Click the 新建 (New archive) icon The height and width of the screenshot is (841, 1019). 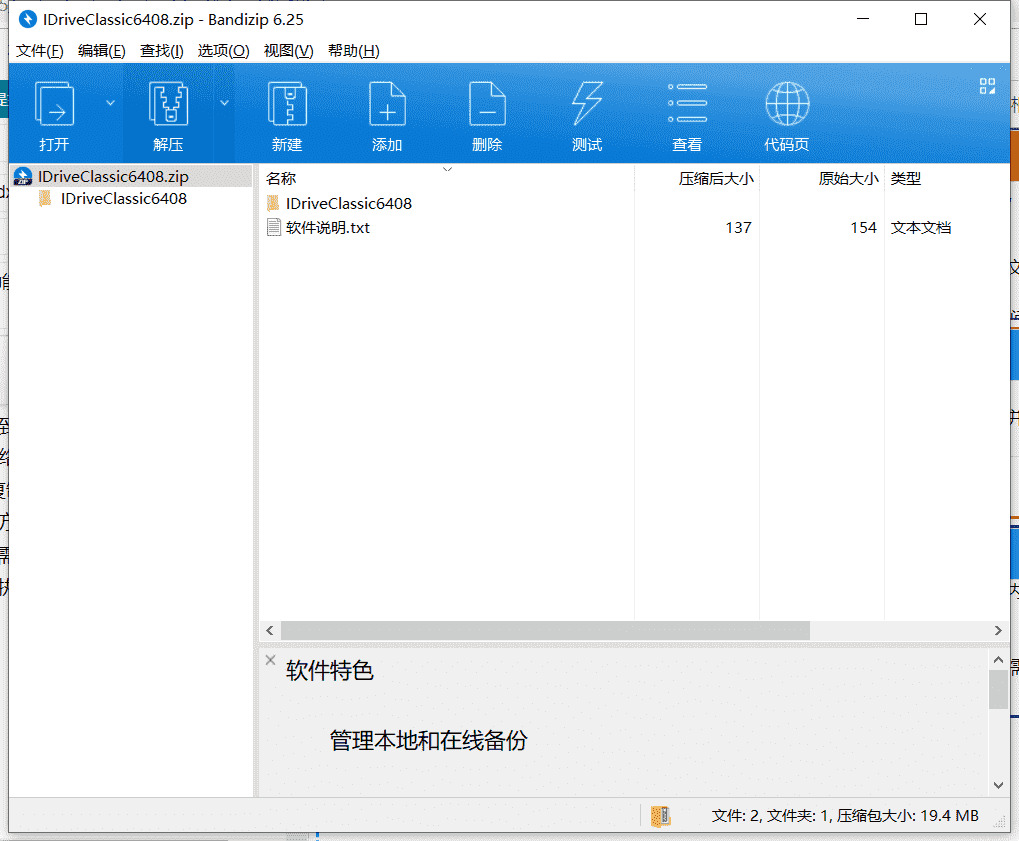(x=287, y=104)
